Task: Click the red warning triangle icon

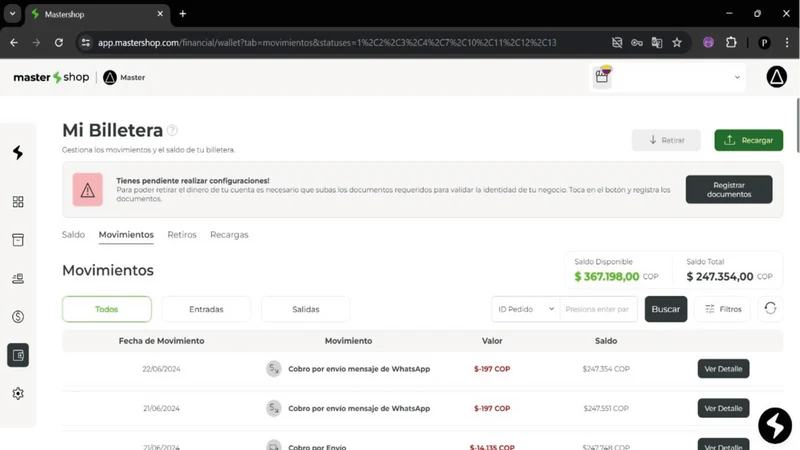Action: pos(87,190)
